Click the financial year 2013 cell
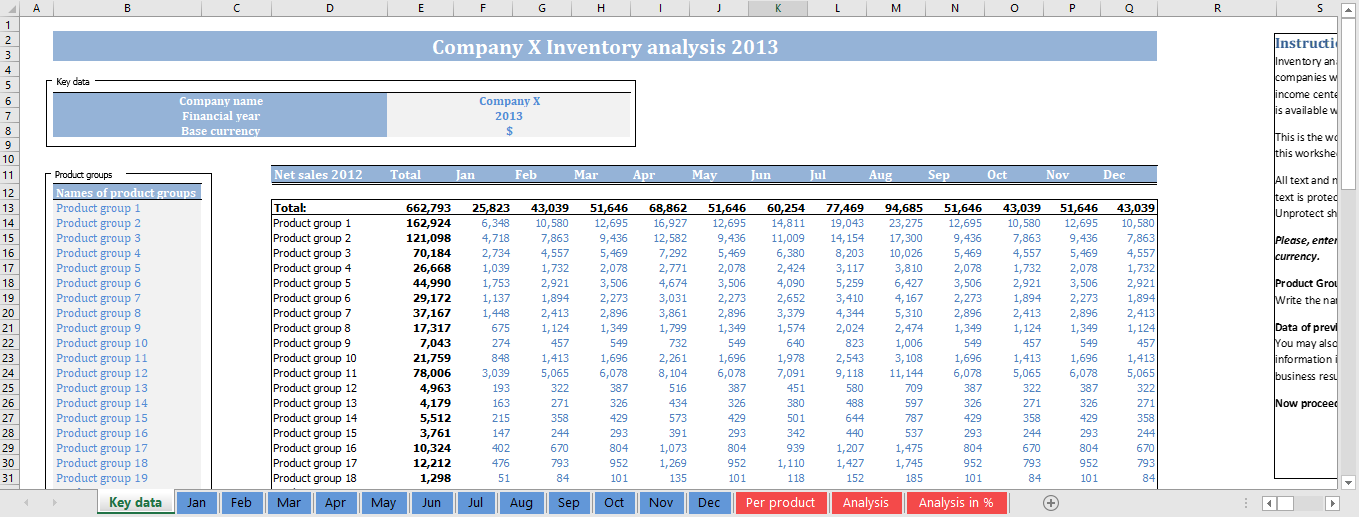This screenshot has width=1359, height=517. [x=509, y=116]
